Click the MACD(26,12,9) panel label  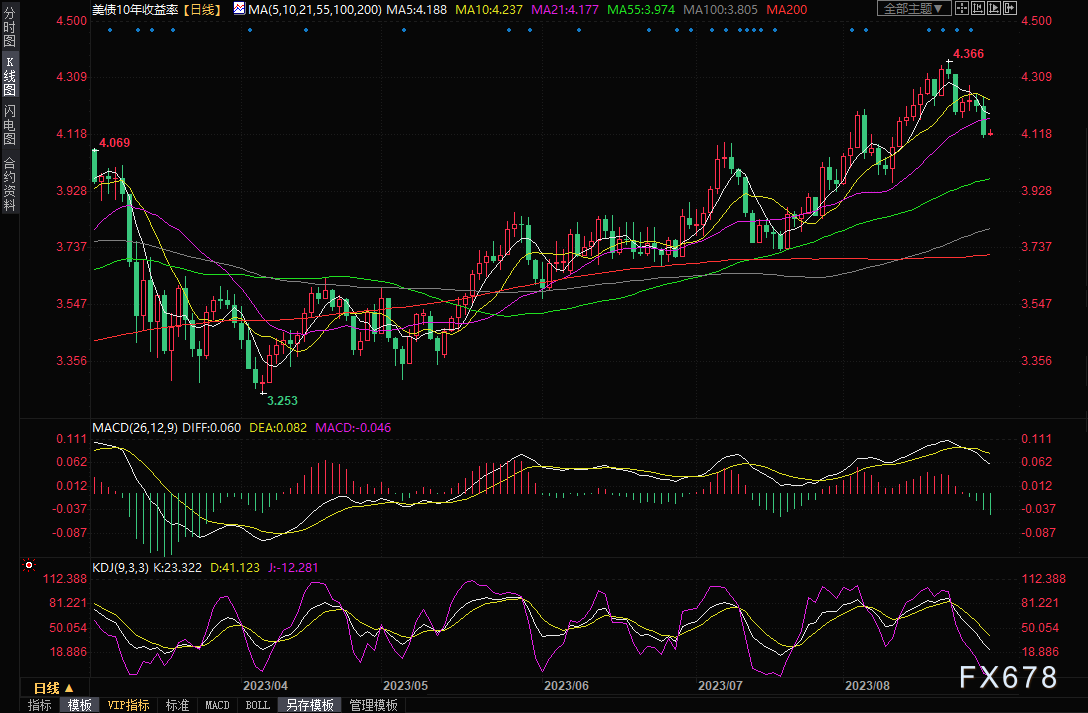point(137,427)
